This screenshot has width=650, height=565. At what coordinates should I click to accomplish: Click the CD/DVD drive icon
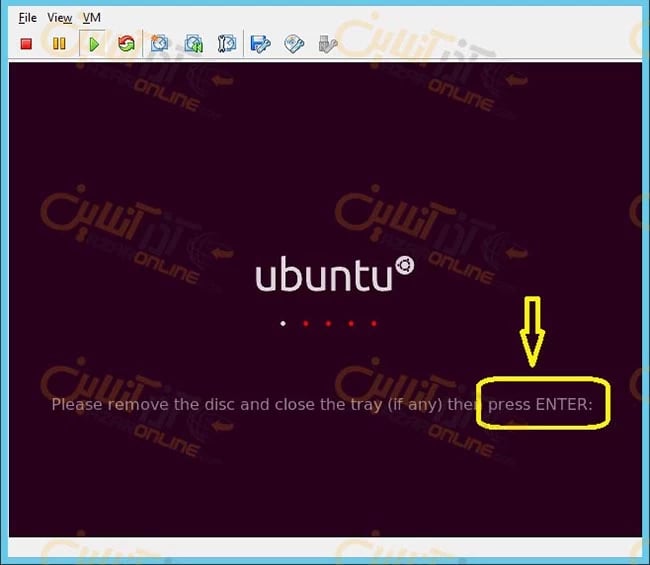point(294,44)
